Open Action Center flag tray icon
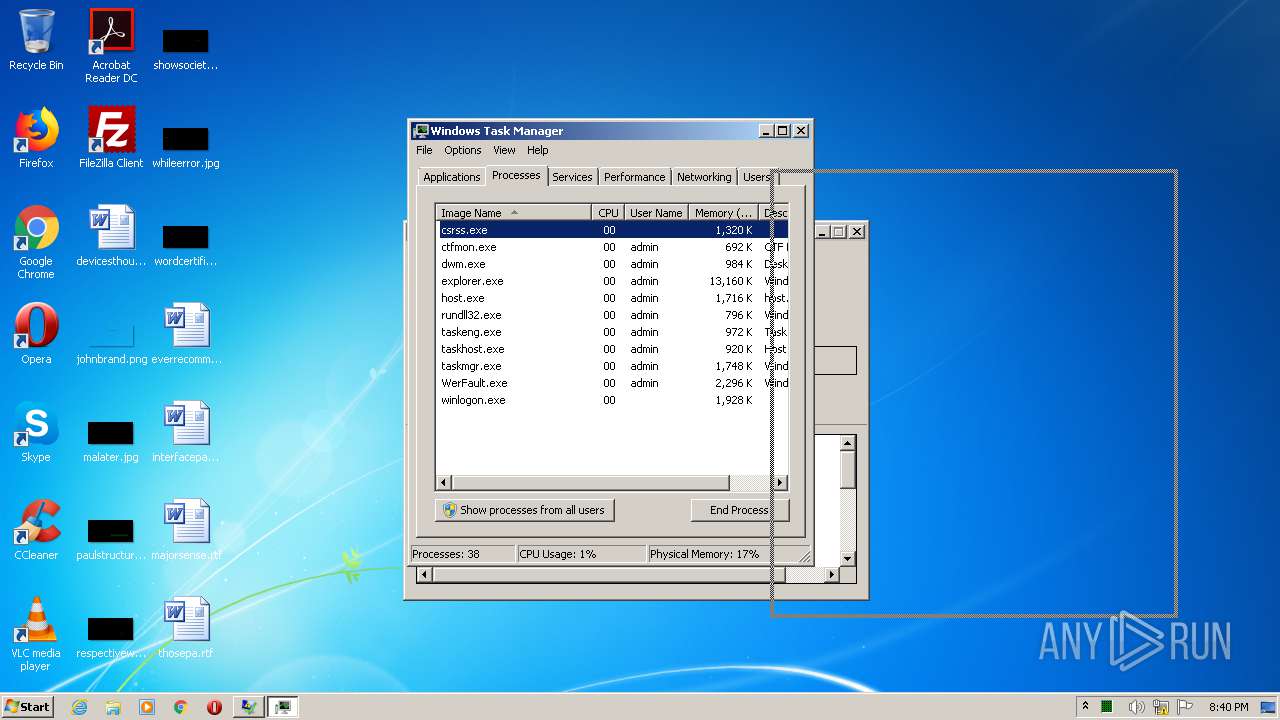Screen dimensions: 1280x720 pos(1185,707)
